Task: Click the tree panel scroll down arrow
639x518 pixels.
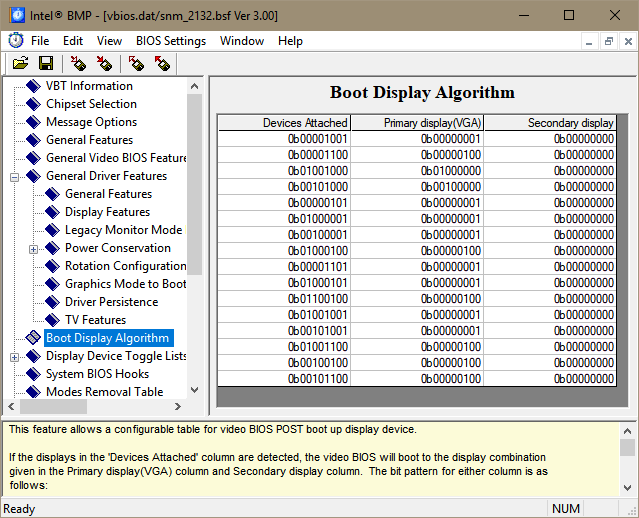Action: (x=195, y=390)
